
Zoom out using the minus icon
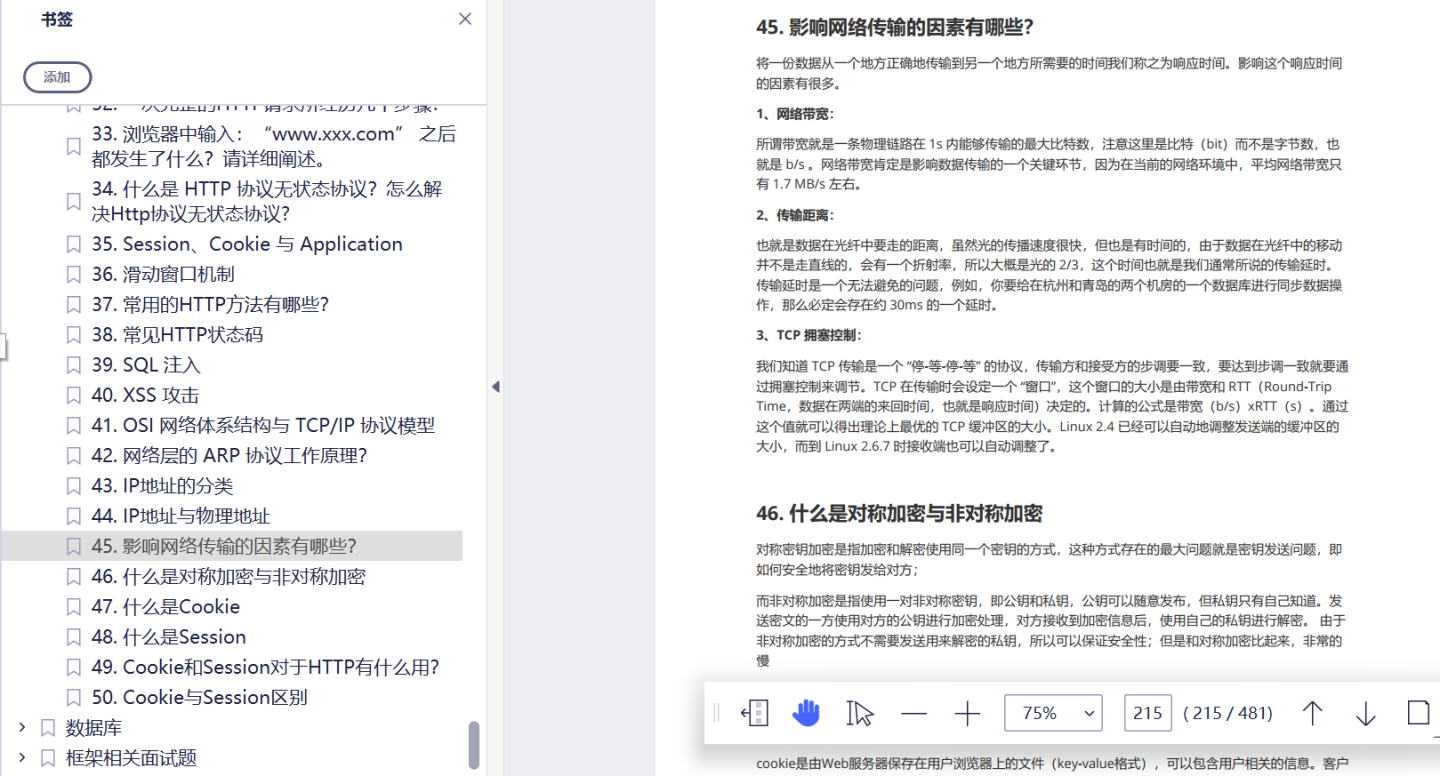pos(914,713)
